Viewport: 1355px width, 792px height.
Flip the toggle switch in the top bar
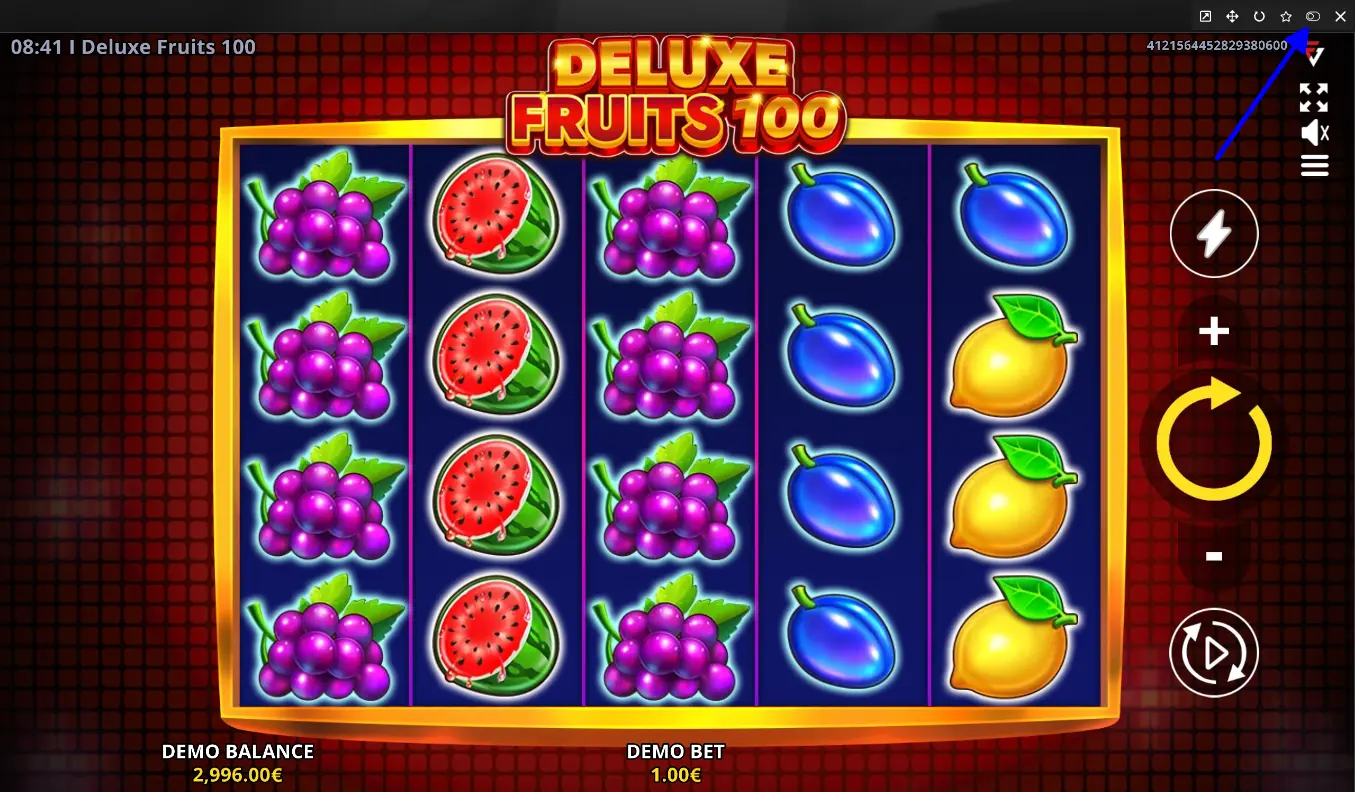[x=1313, y=16]
